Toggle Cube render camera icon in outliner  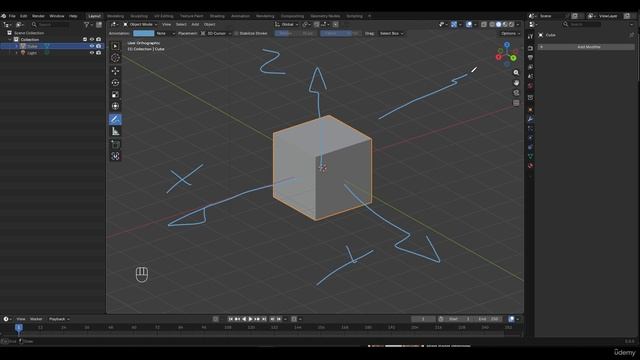coord(98,46)
